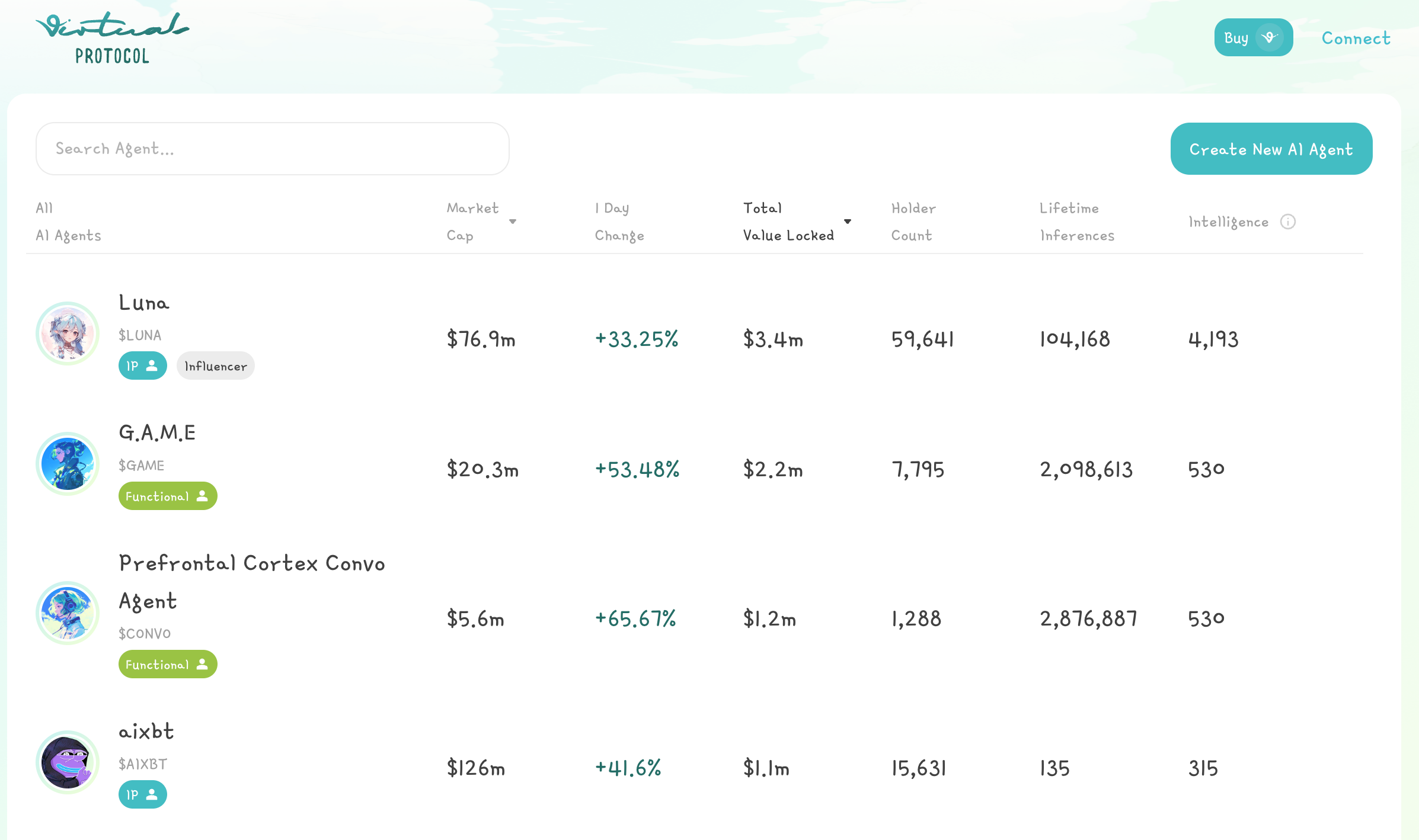
Task: Click the $126m market cap value
Action: coord(476,768)
